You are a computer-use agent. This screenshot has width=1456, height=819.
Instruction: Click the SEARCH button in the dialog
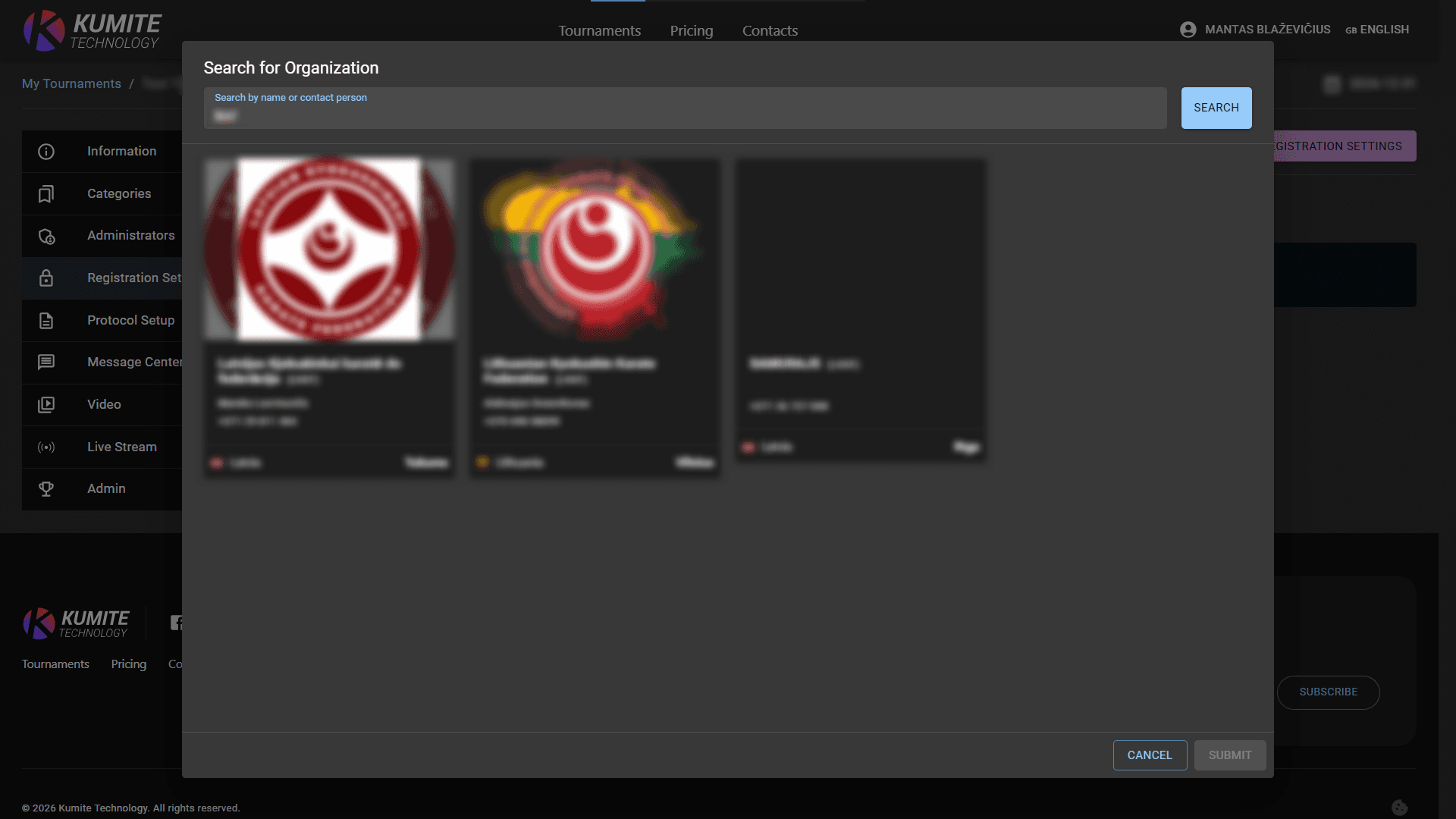pos(1216,108)
